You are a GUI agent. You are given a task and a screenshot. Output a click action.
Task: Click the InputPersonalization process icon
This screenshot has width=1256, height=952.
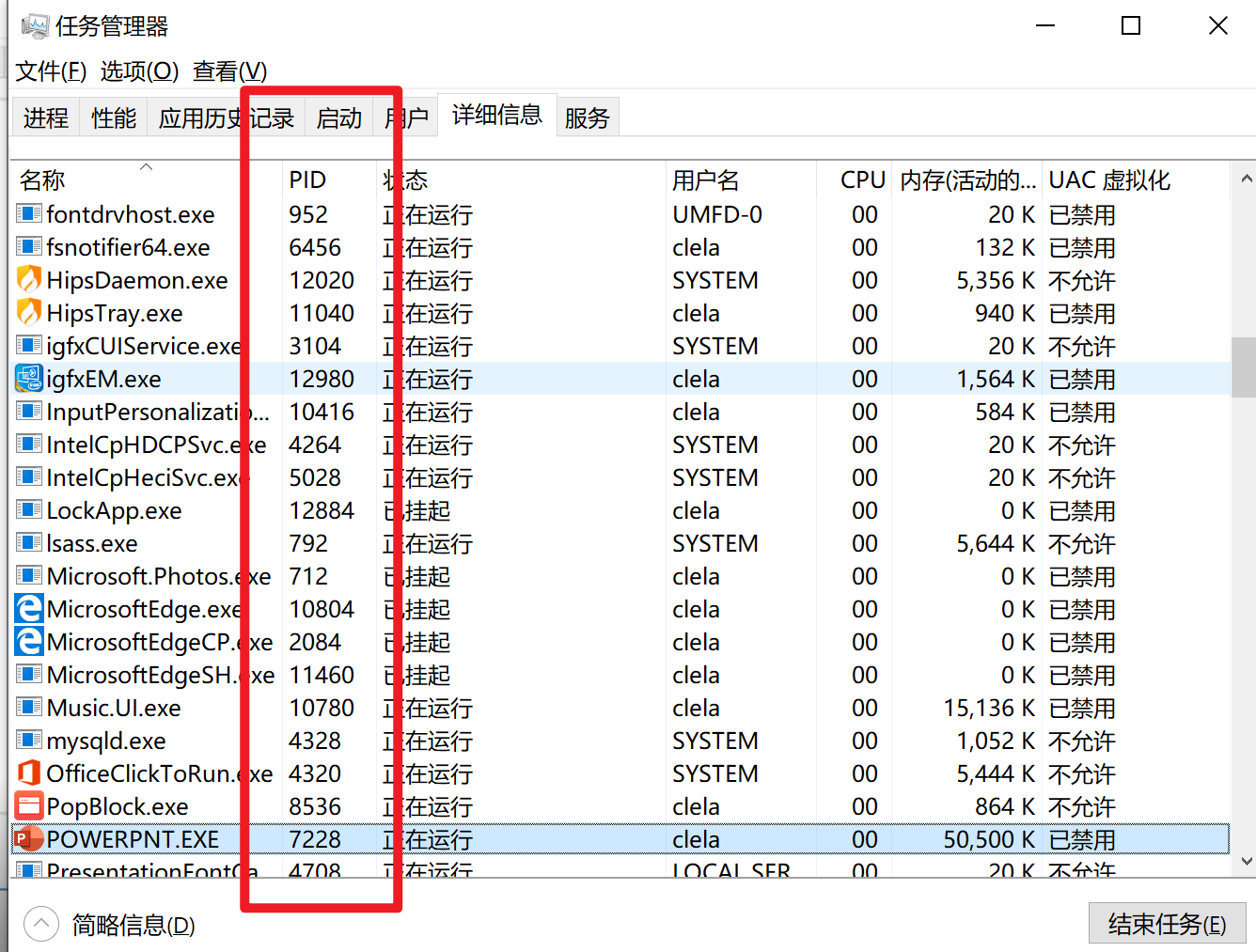tap(29, 412)
